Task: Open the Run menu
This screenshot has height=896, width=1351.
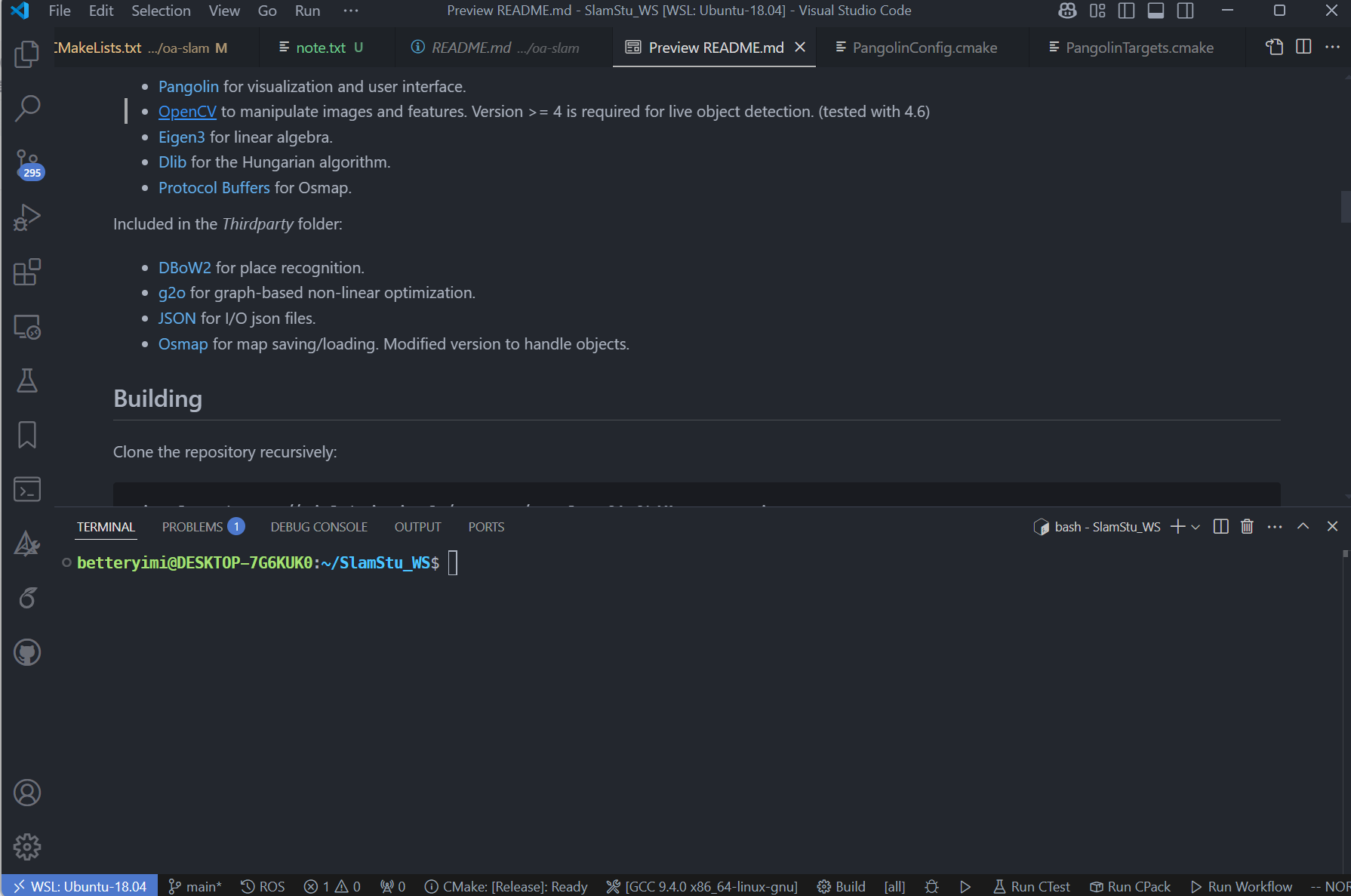Action: (307, 11)
